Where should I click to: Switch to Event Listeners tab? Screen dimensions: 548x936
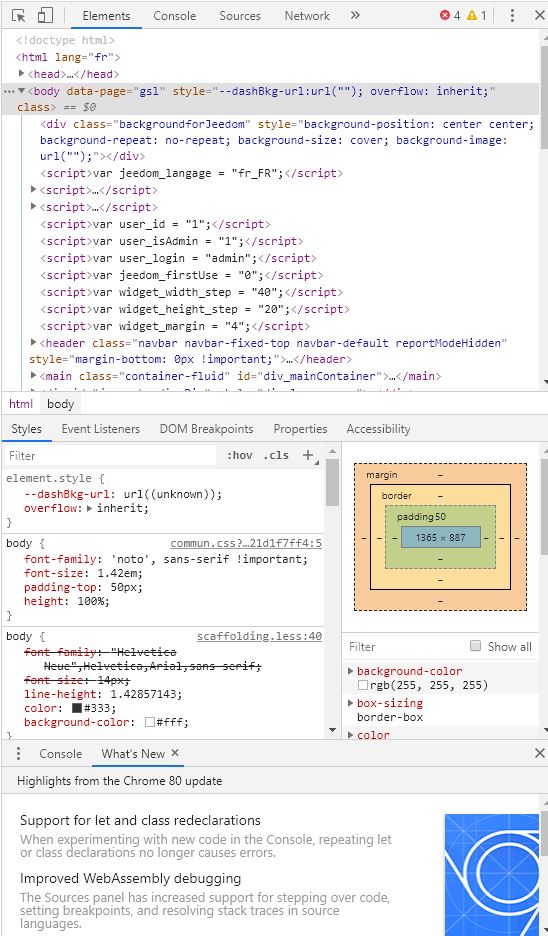[x=100, y=429]
